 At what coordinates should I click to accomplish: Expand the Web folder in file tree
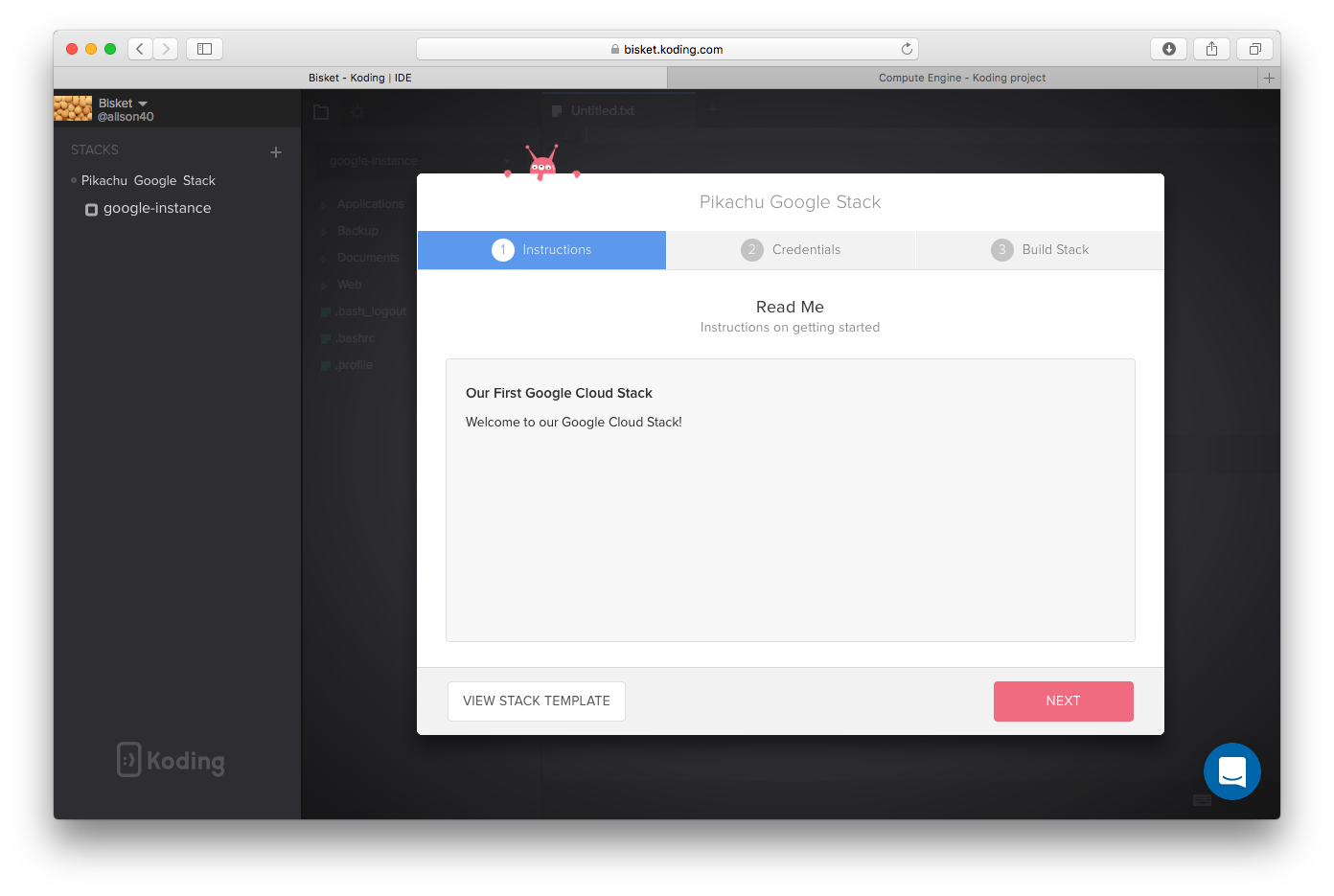pyautogui.click(x=325, y=286)
